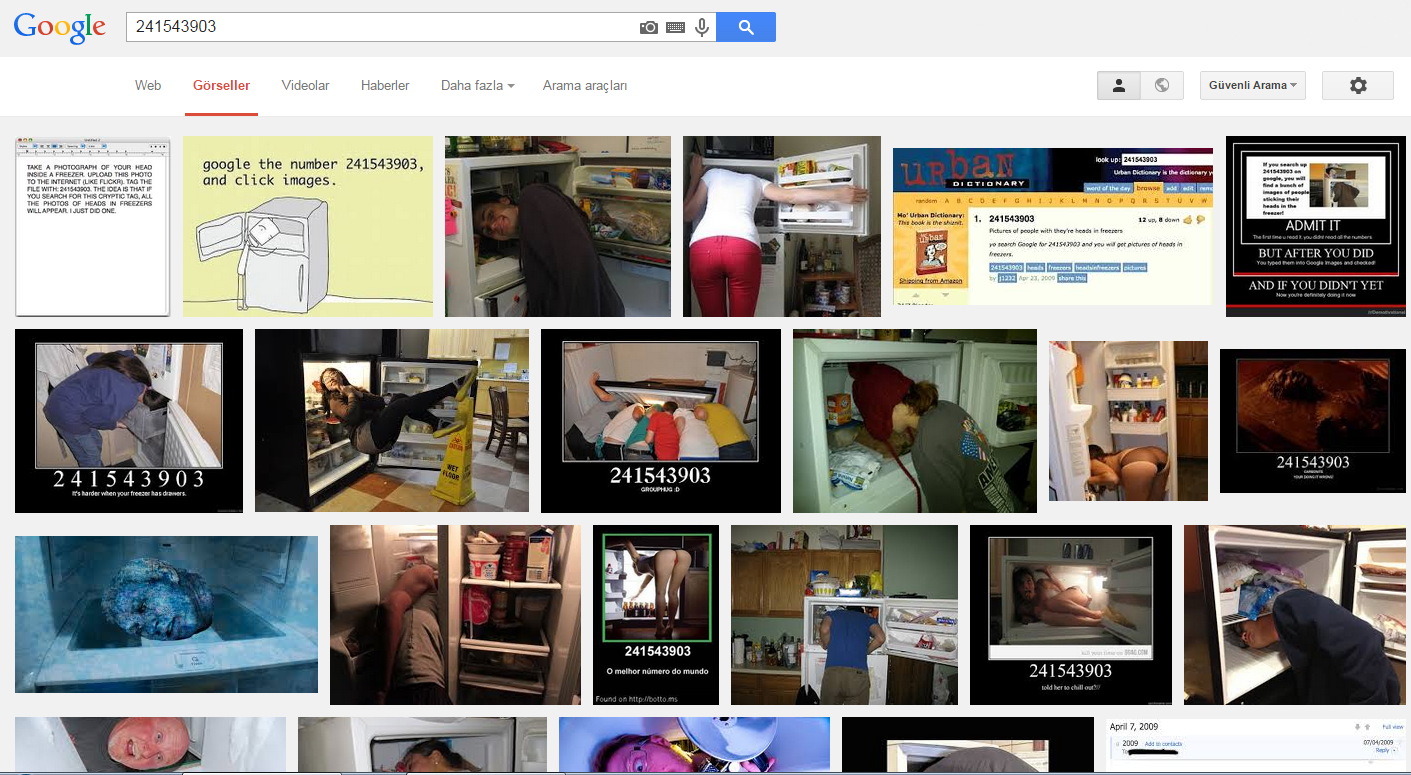Click the search by image camera icon

[x=649, y=28]
